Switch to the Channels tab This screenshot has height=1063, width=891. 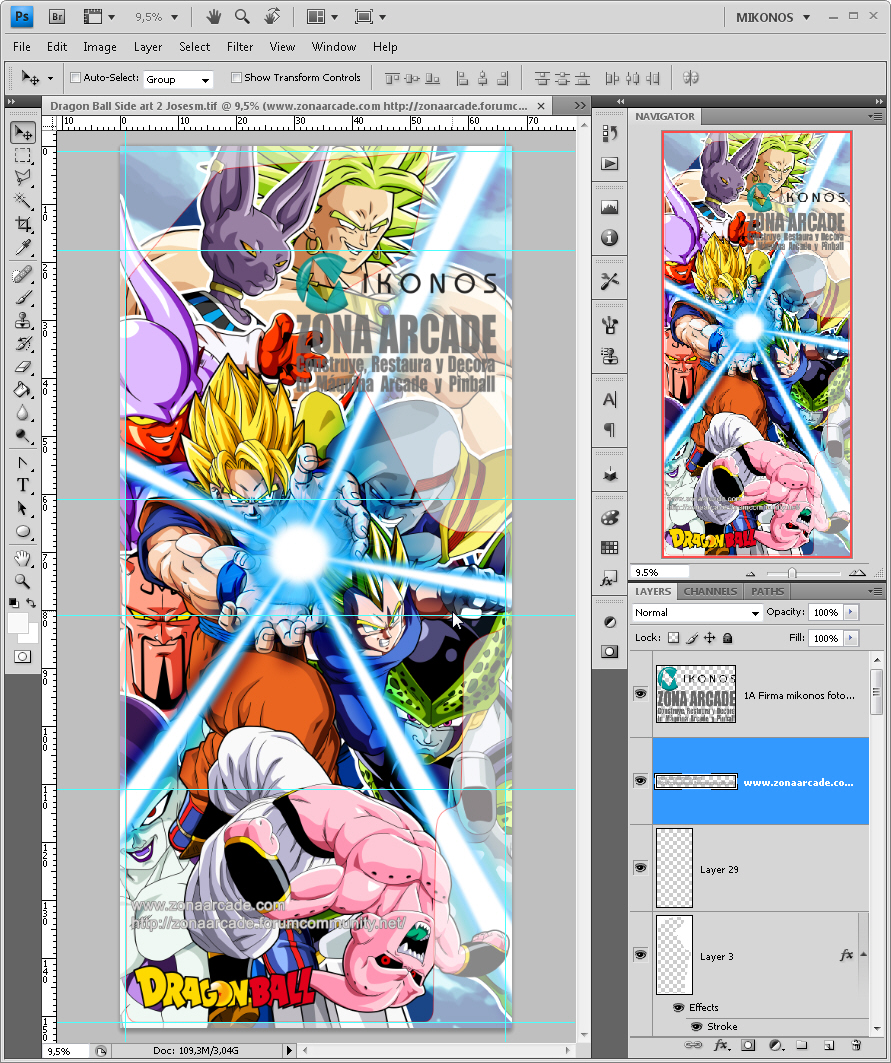pyautogui.click(x=710, y=591)
